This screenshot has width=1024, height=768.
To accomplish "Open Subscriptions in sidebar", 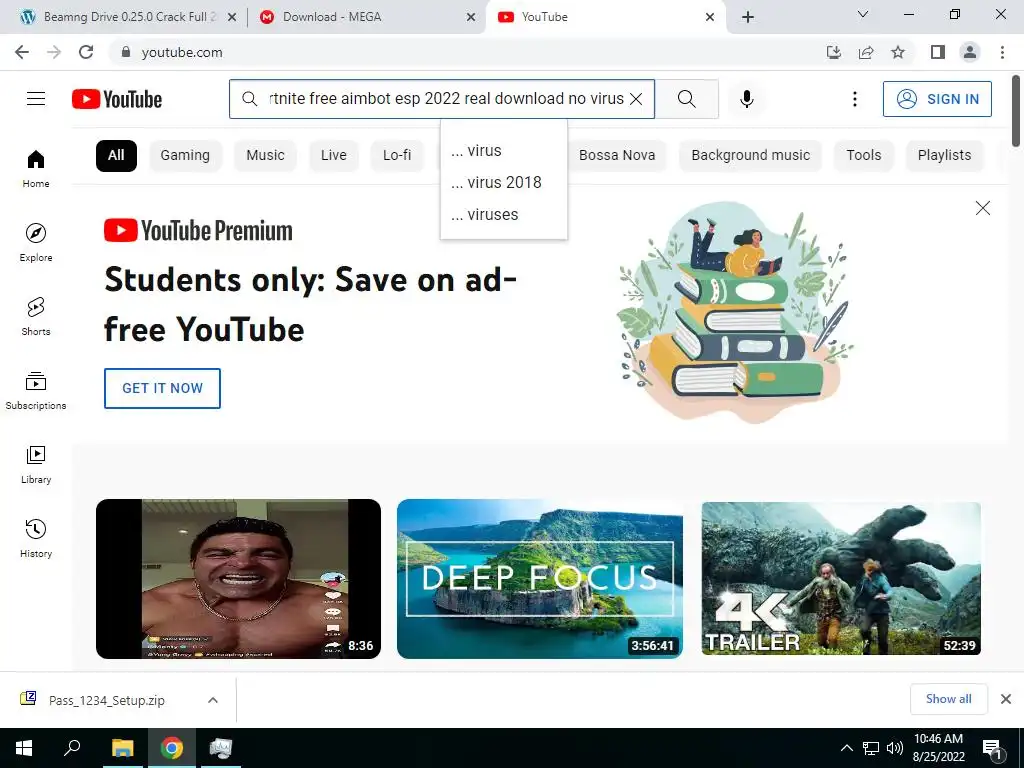I will tap(36, 391).
